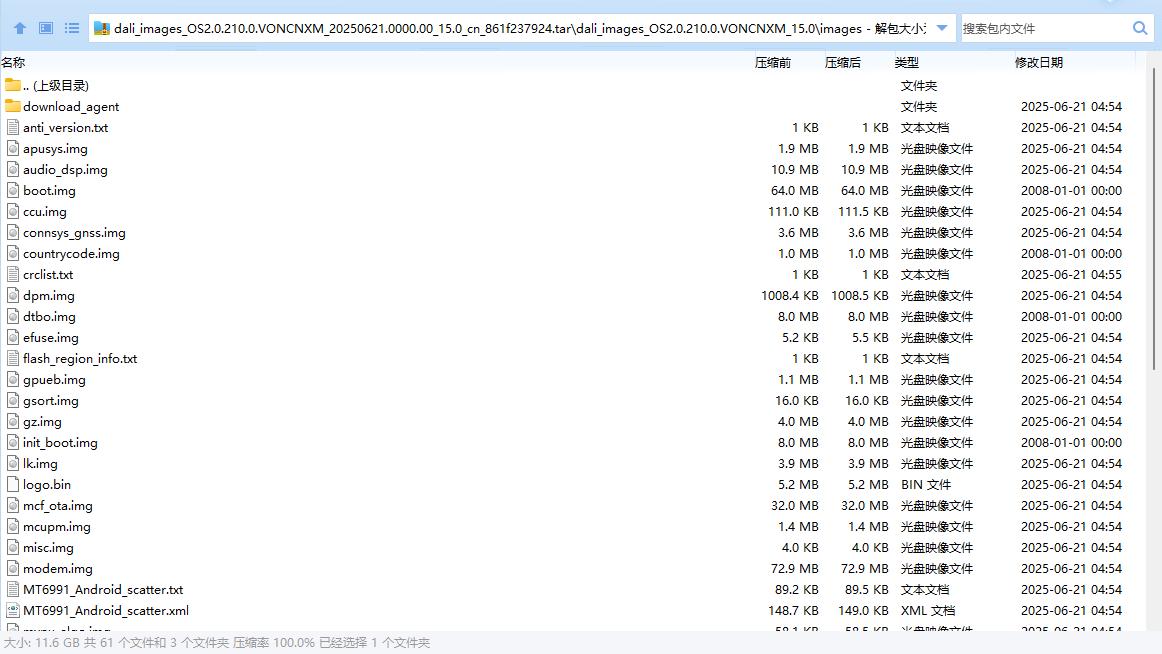Select the download_agent folder icon
Image resolution: width=1162 pixels, height=654 pixels.
click(13, 106)
